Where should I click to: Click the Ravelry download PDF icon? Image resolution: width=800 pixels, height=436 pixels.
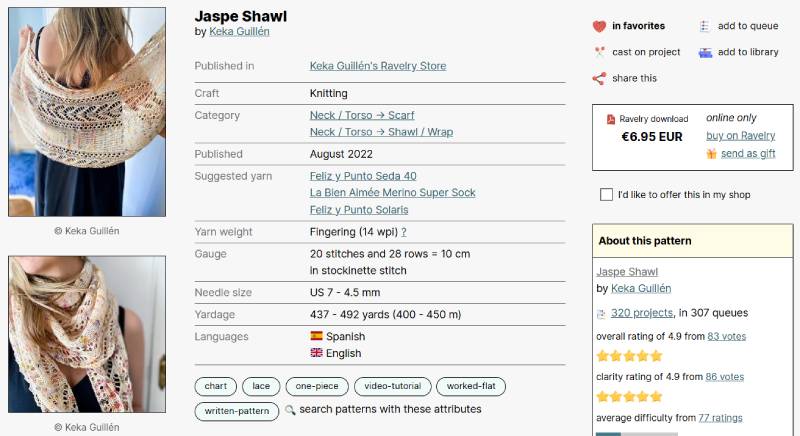pyautogui.click(x=610, y=119)
